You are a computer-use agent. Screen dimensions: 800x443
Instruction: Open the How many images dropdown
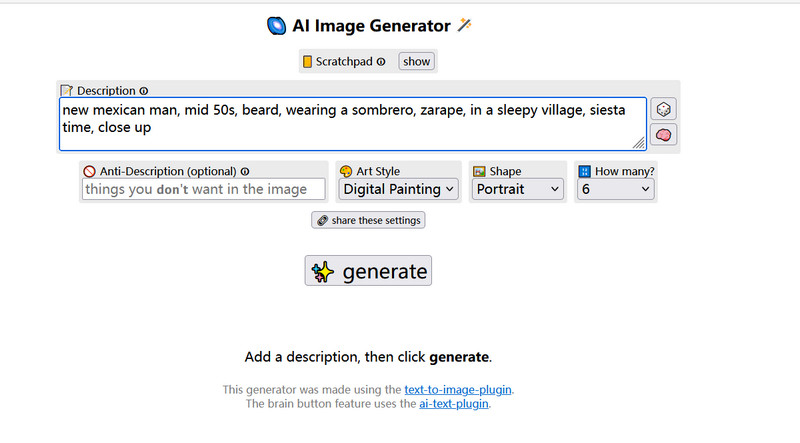point(616,189)
